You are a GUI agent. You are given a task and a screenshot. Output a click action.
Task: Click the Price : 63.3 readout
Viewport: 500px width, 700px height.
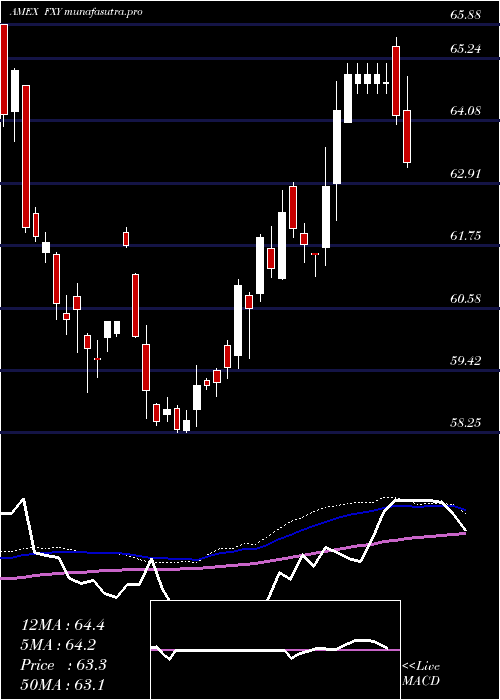pyautogui.click(x=63, y=665)
